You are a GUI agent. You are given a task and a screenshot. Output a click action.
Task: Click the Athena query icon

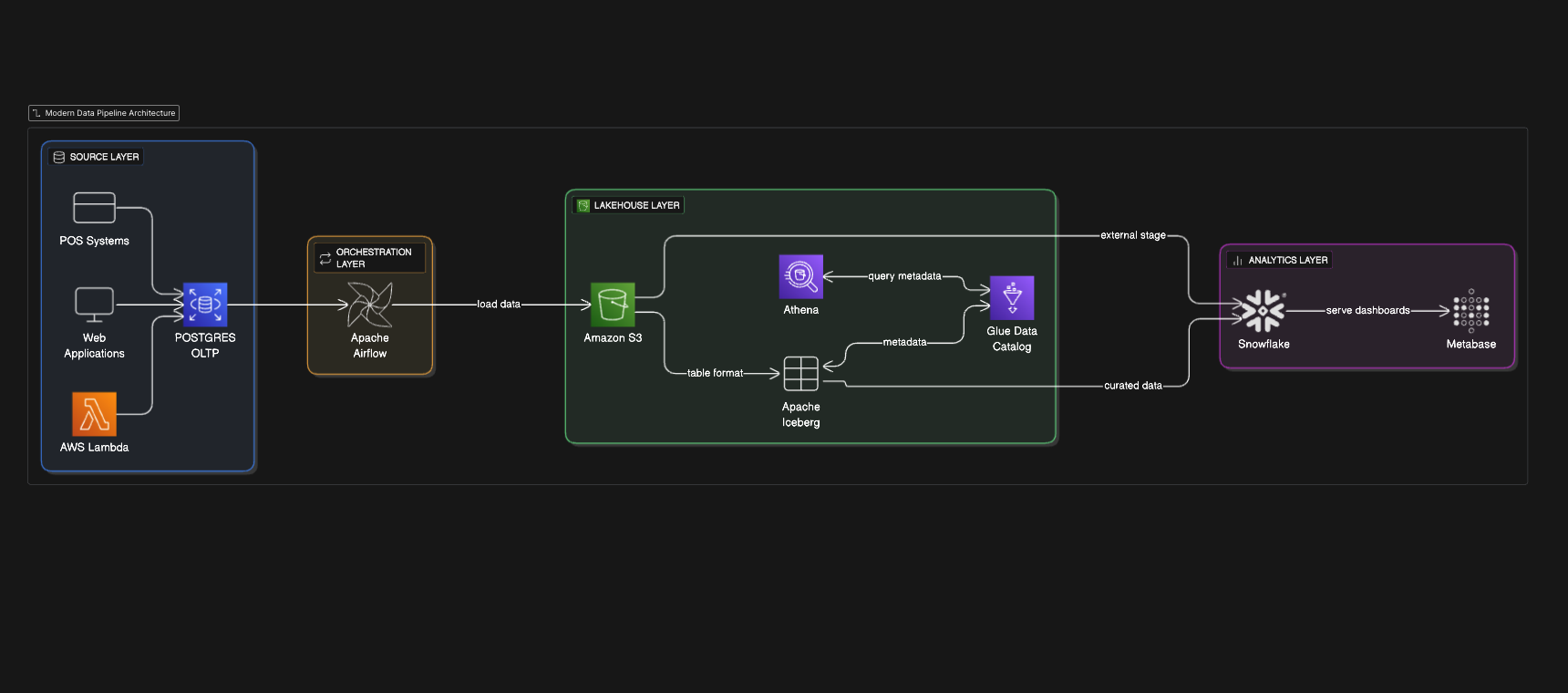tap(801, 276)
